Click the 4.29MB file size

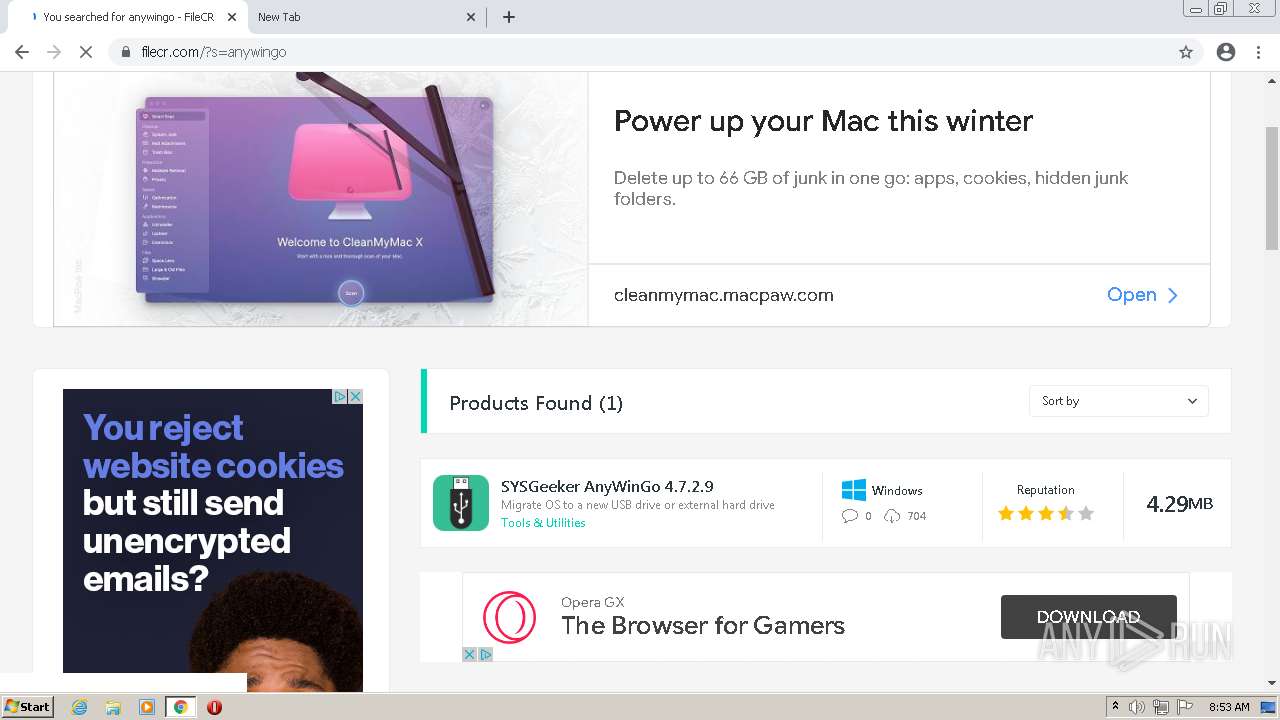pos(1180,504)
